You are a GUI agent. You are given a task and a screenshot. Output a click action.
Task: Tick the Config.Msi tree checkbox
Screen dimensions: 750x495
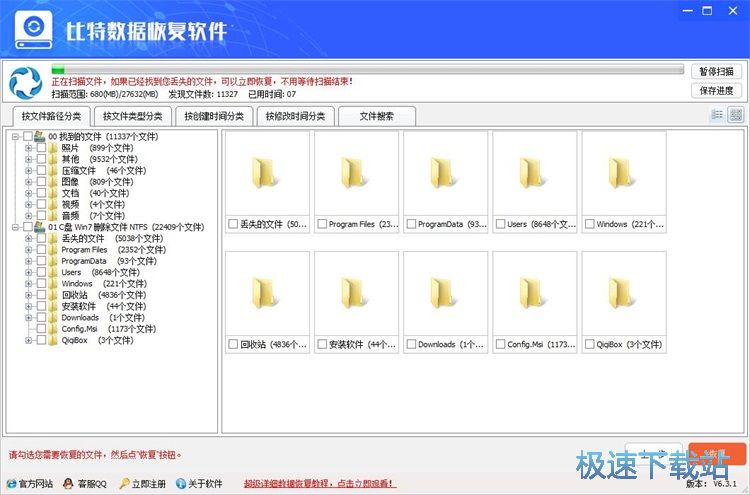click(42, 329)
